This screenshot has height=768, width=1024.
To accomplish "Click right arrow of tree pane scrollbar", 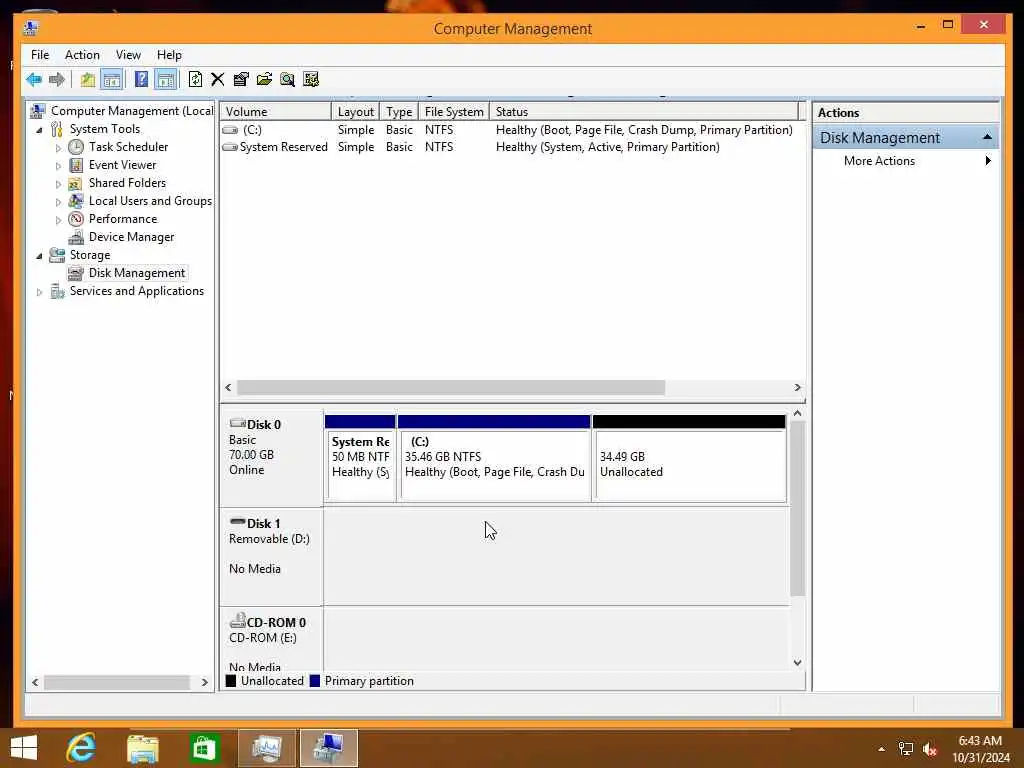I will point(204,682).
